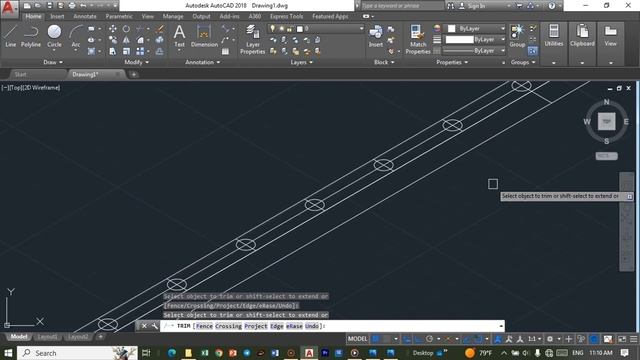Open Layer Properties manager

click(253, 39)
